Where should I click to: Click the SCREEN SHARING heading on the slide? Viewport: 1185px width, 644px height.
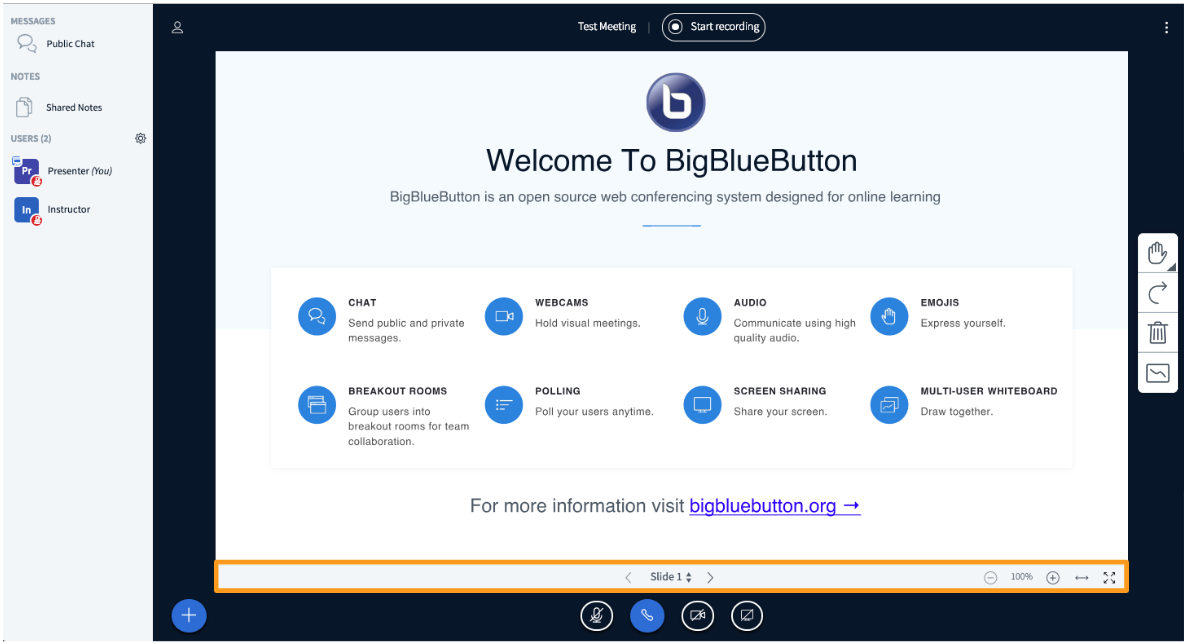pyautogui.click(x=780, y=391)
